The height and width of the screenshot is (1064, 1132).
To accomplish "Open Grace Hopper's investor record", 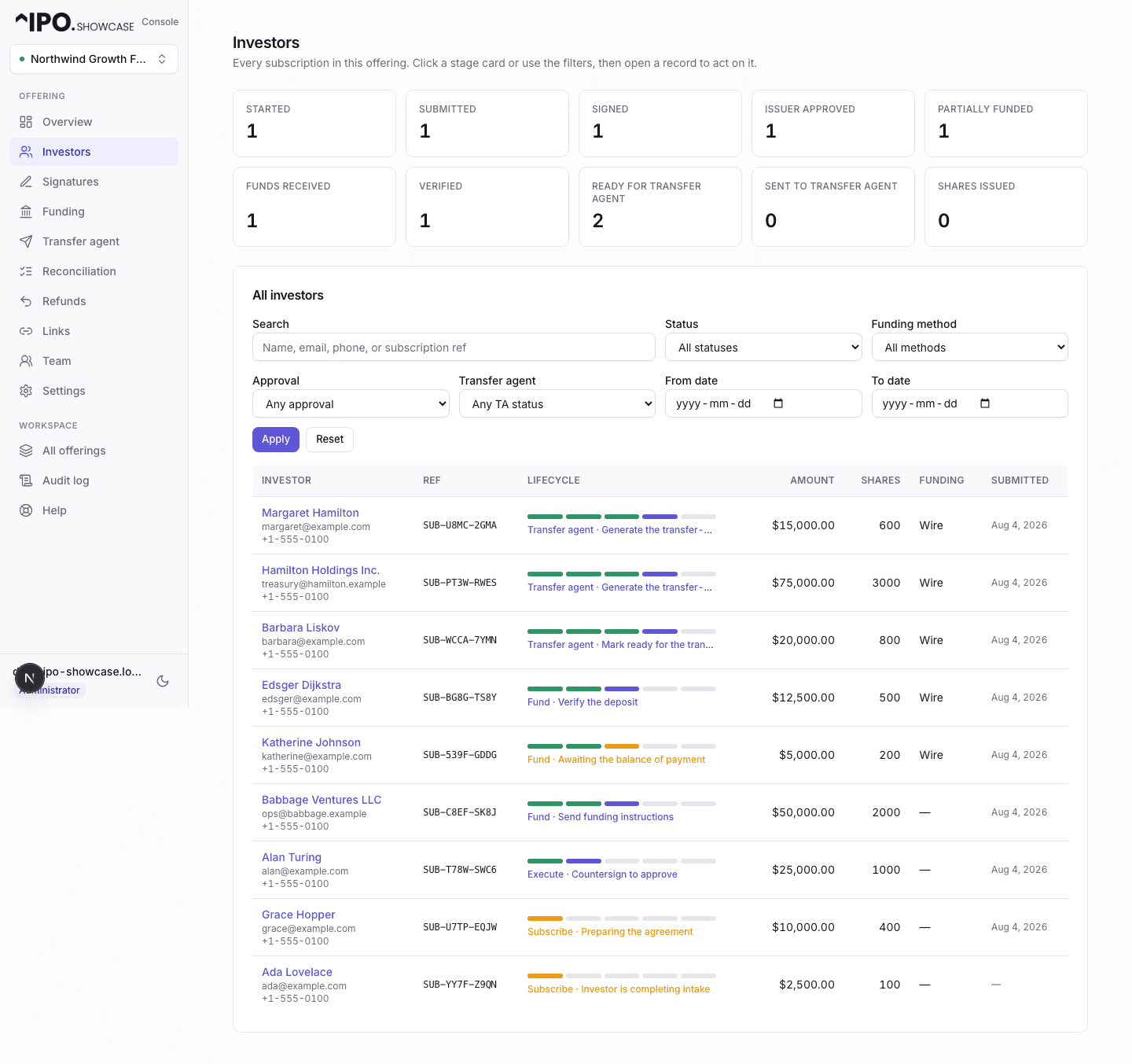I will click(x=299, y=915).
